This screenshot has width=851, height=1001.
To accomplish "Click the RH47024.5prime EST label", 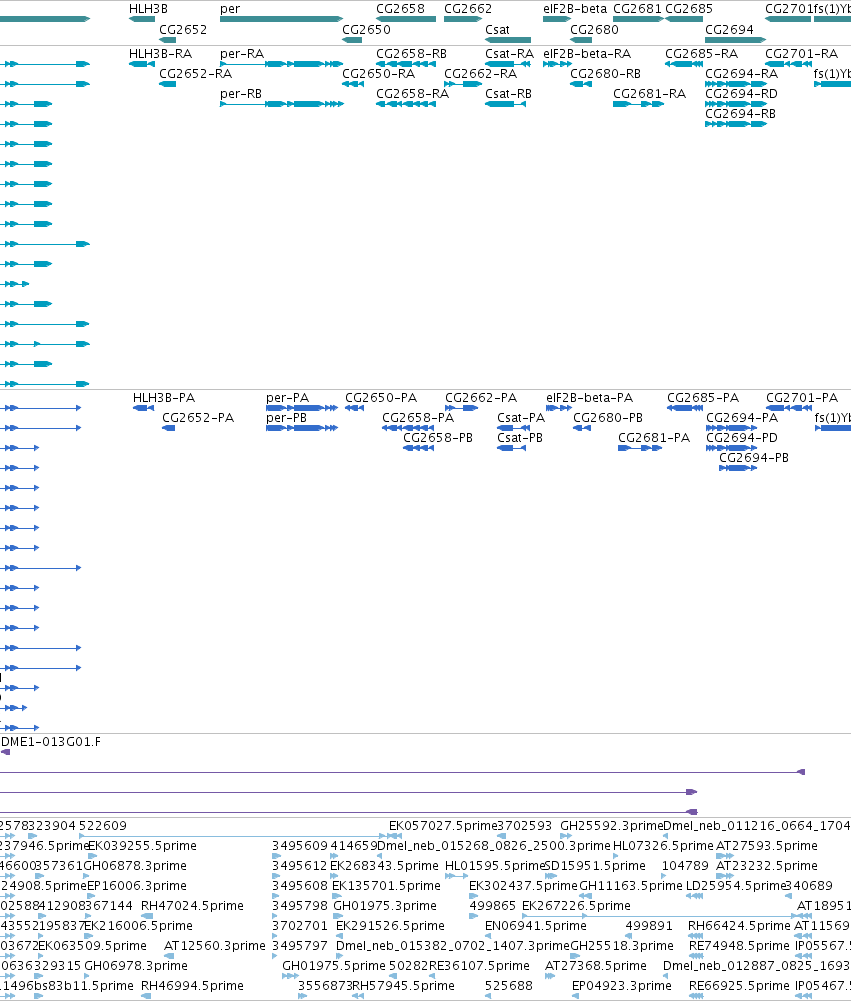I will [192, 906].
